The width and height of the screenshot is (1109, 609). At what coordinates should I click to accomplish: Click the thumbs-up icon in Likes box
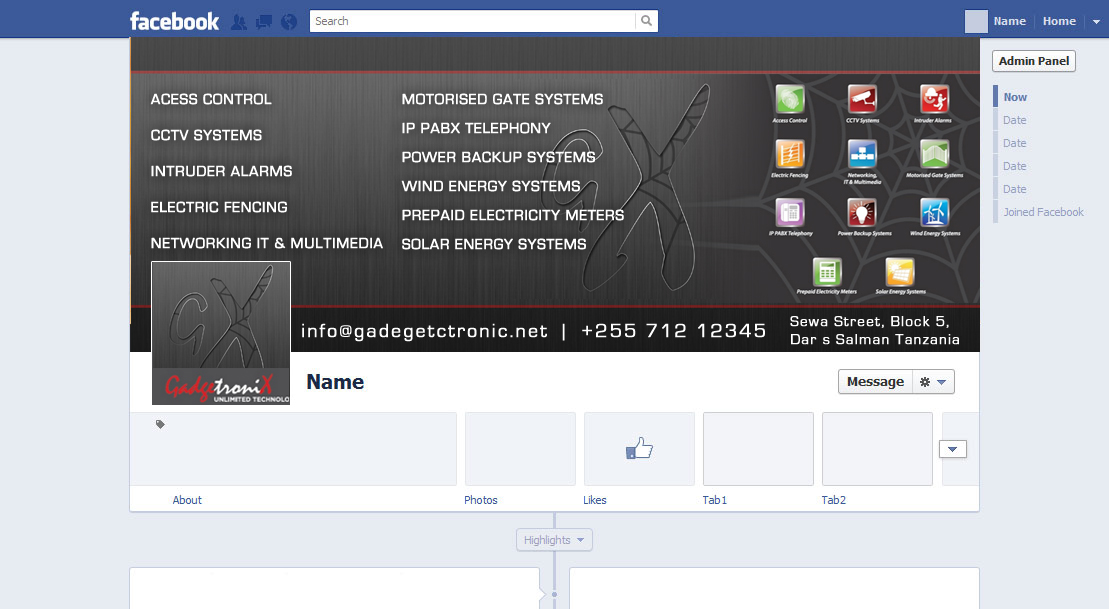pyautogui.click(x=639, y=448)
